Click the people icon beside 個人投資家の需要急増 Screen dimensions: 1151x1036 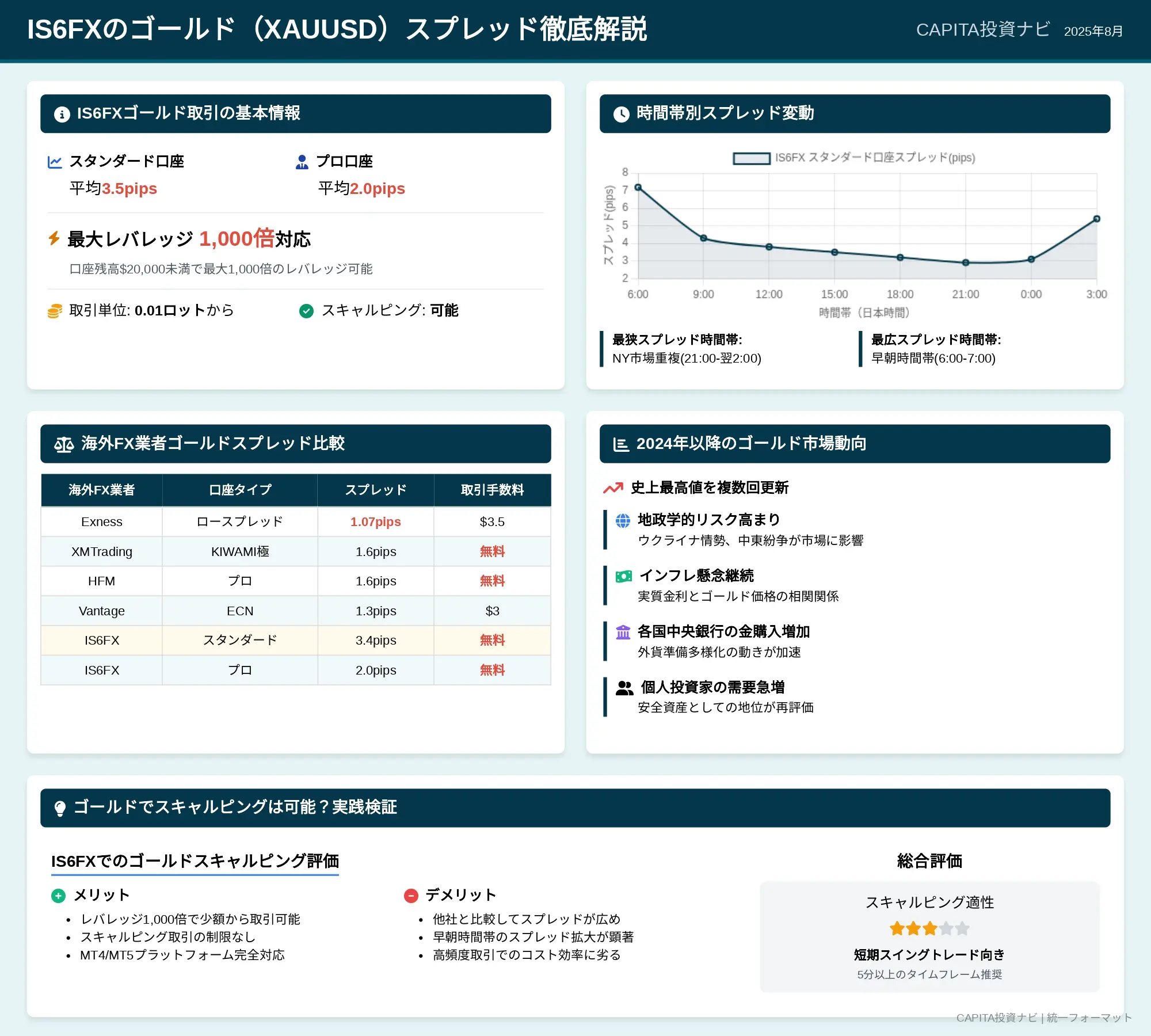point(624,688)
